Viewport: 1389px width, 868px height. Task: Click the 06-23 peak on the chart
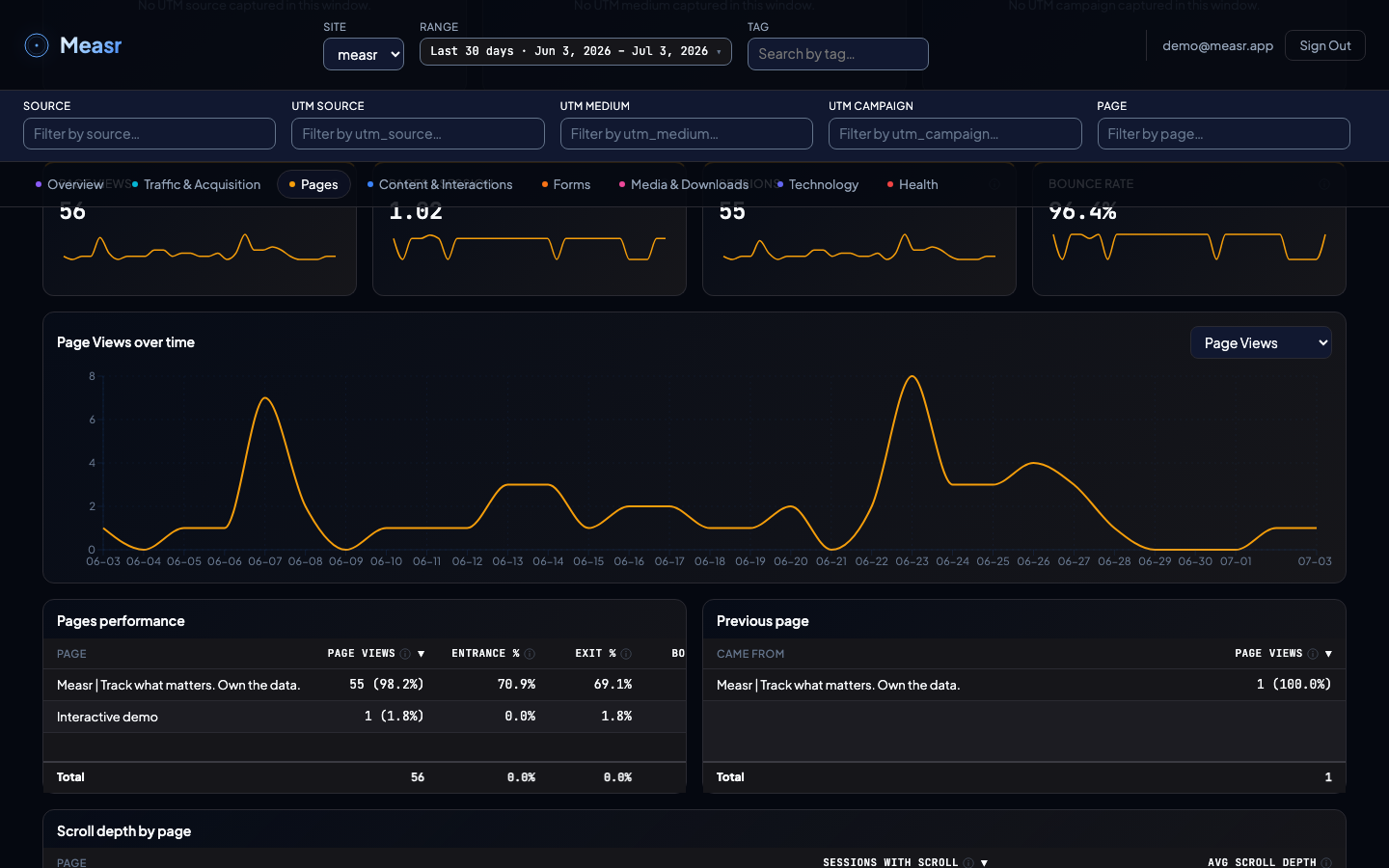click(912, 377)
